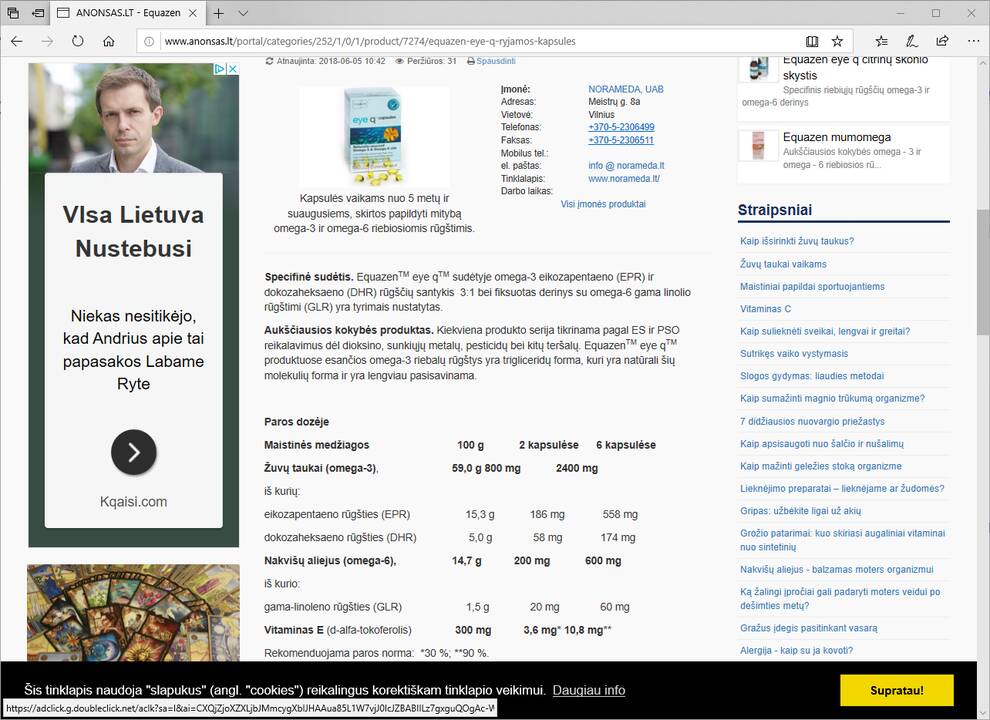990x720 pixels.
Task: Open Alergija - kaip su ja kovoti?
Action: click(x=796, y=651)
